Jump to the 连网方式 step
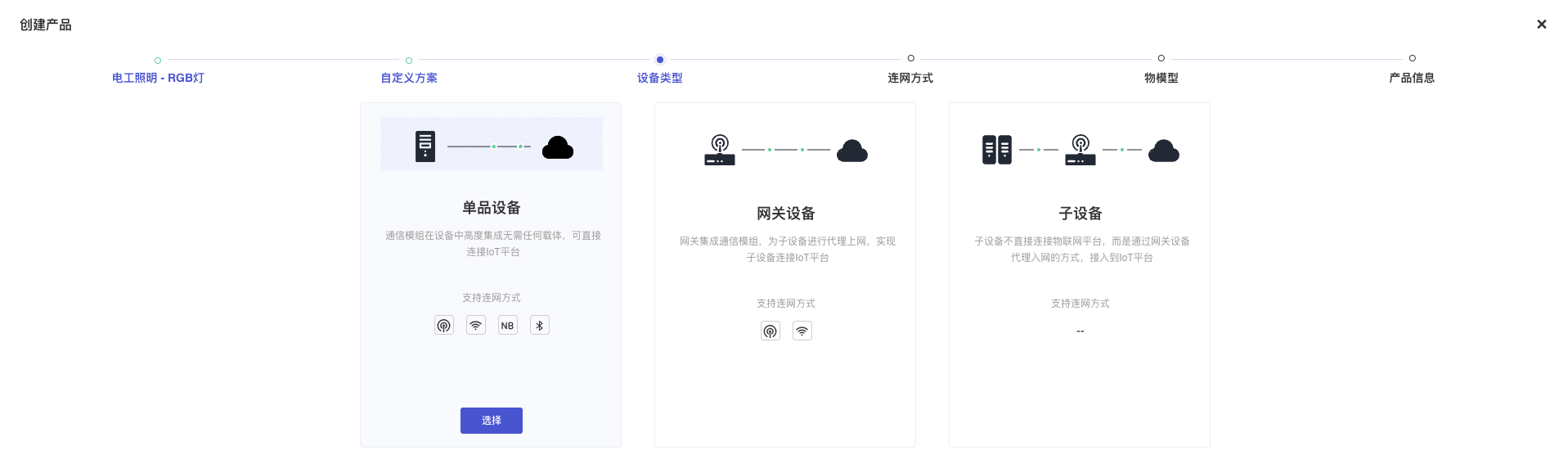Viewport: 1568px width, 464px height. pyautogui.click(x=910, y=78)
